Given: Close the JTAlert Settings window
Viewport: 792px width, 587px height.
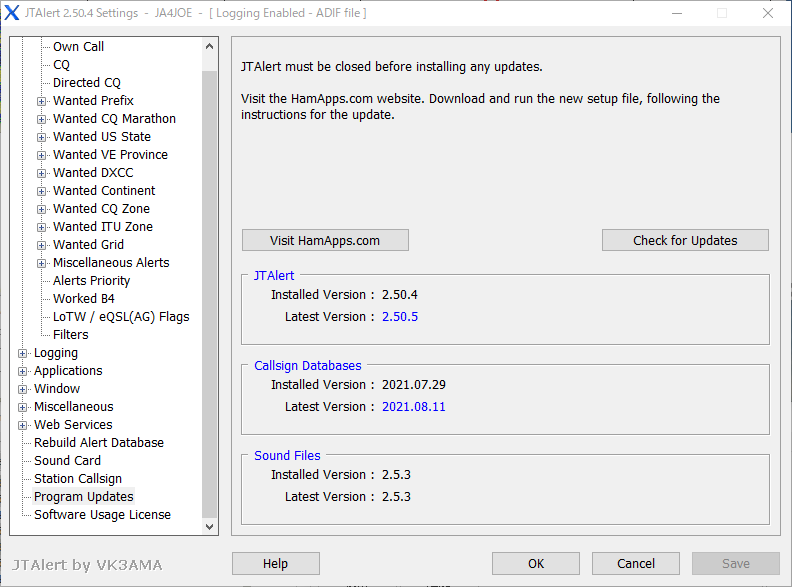Looking at the screenshot, I should click(x=768, y=13).
